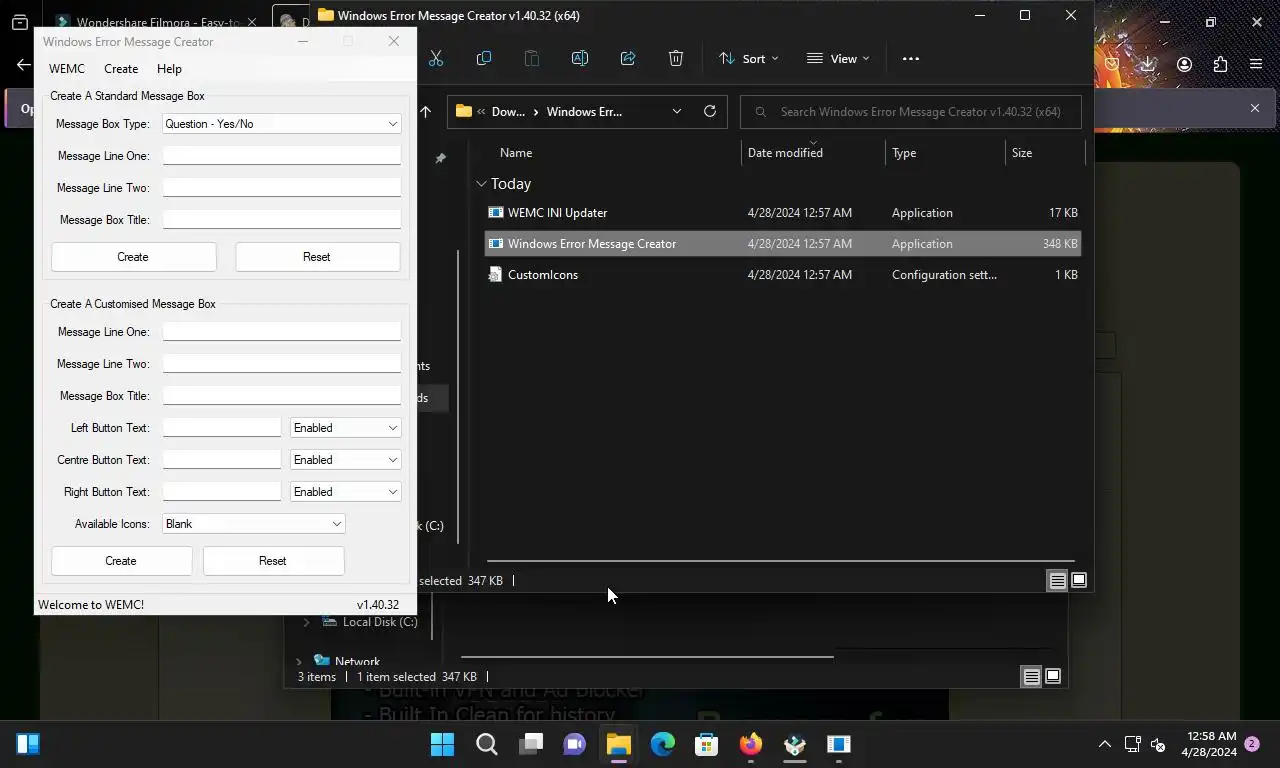1280x768 pixels.
Task: Open the Create menu
Action: click(121, 69)
